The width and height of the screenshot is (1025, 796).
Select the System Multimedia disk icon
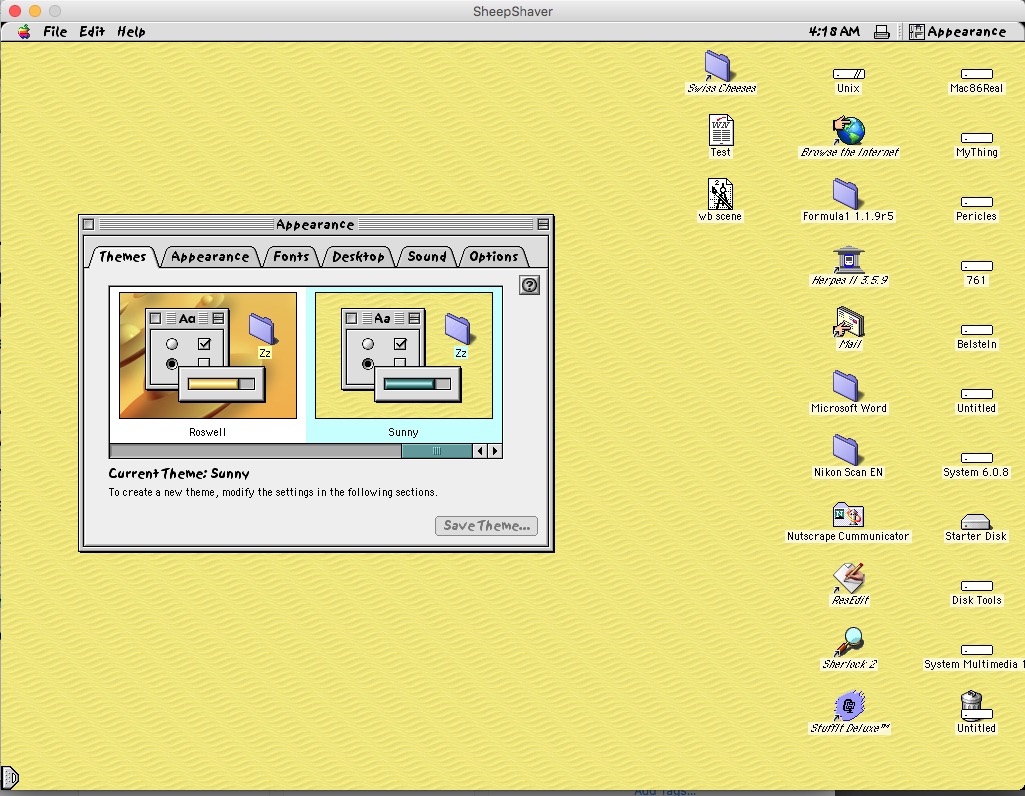(977, 650)
